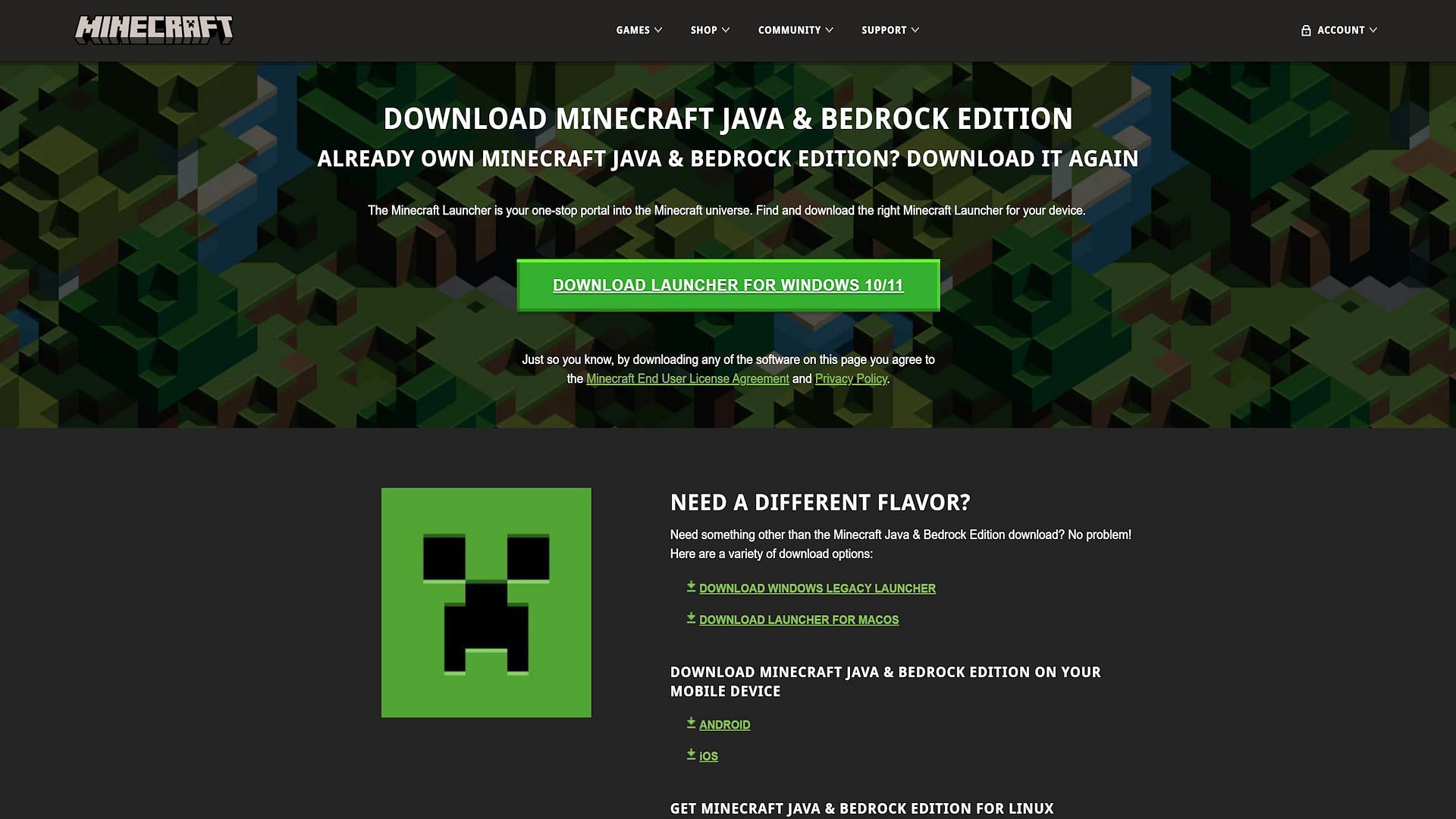Viewport: 1456px width, 819px height.
Task: Click the download arrow icon for macOS
Action: click(690, 618)
